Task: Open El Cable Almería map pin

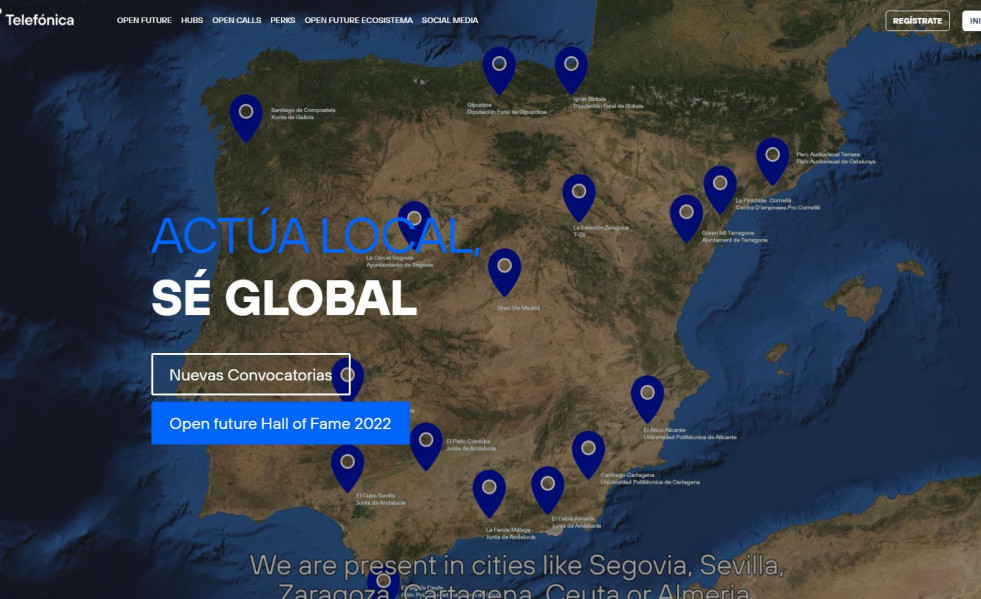Action: 547,486
